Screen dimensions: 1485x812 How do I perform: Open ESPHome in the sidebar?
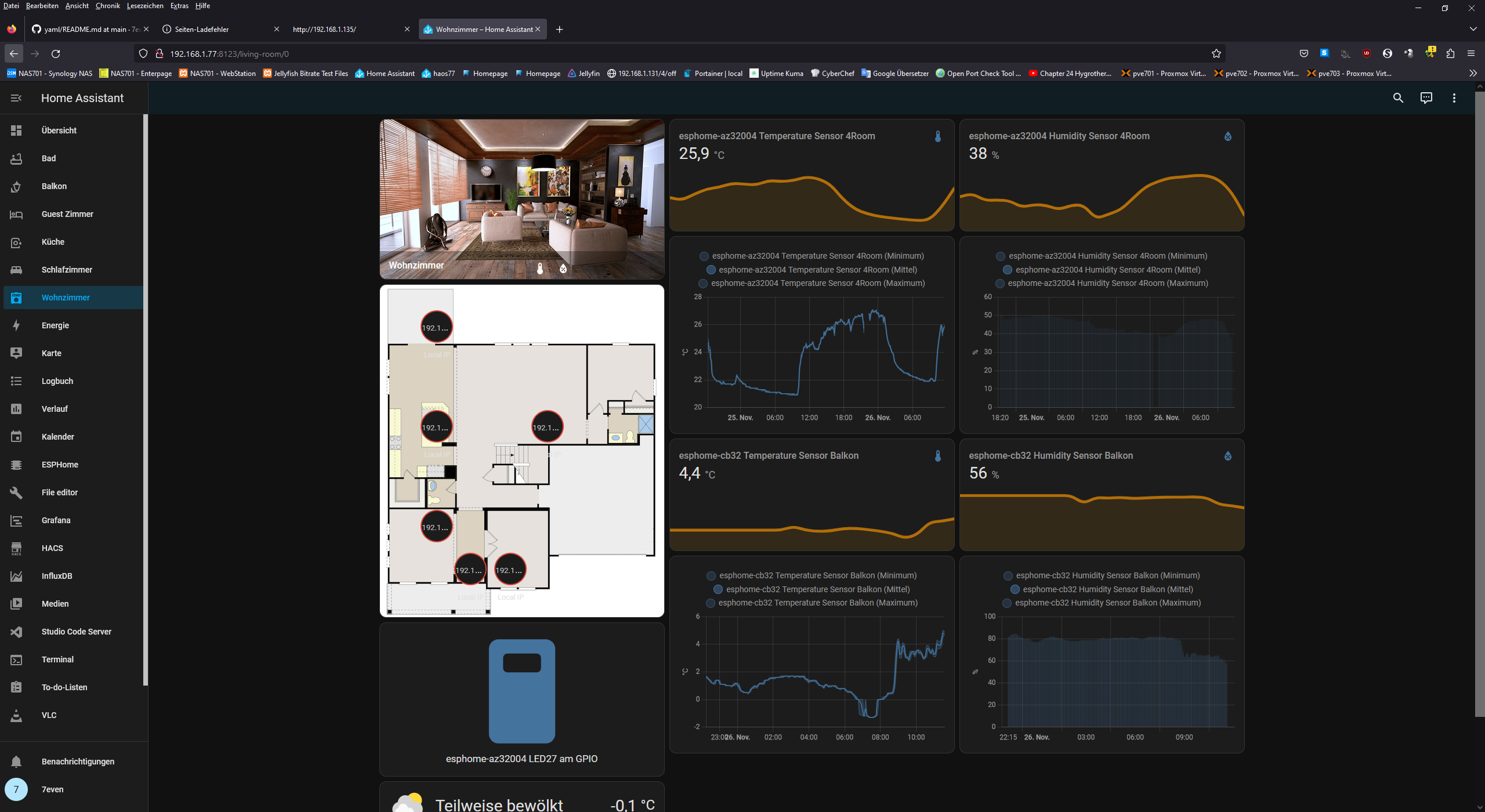(60, 465)
